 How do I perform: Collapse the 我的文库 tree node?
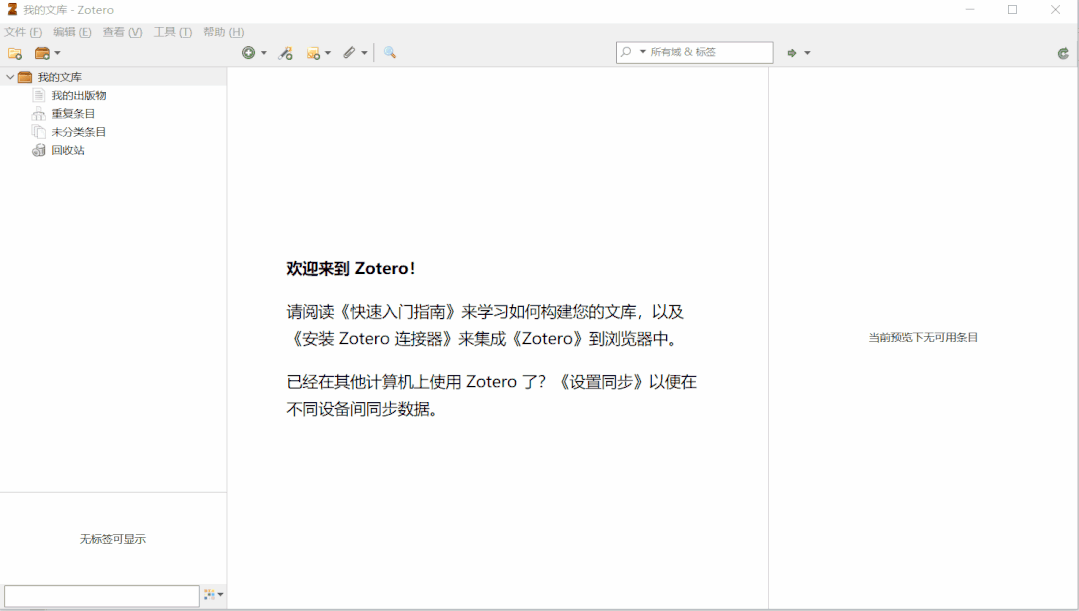tap(8, 76)
